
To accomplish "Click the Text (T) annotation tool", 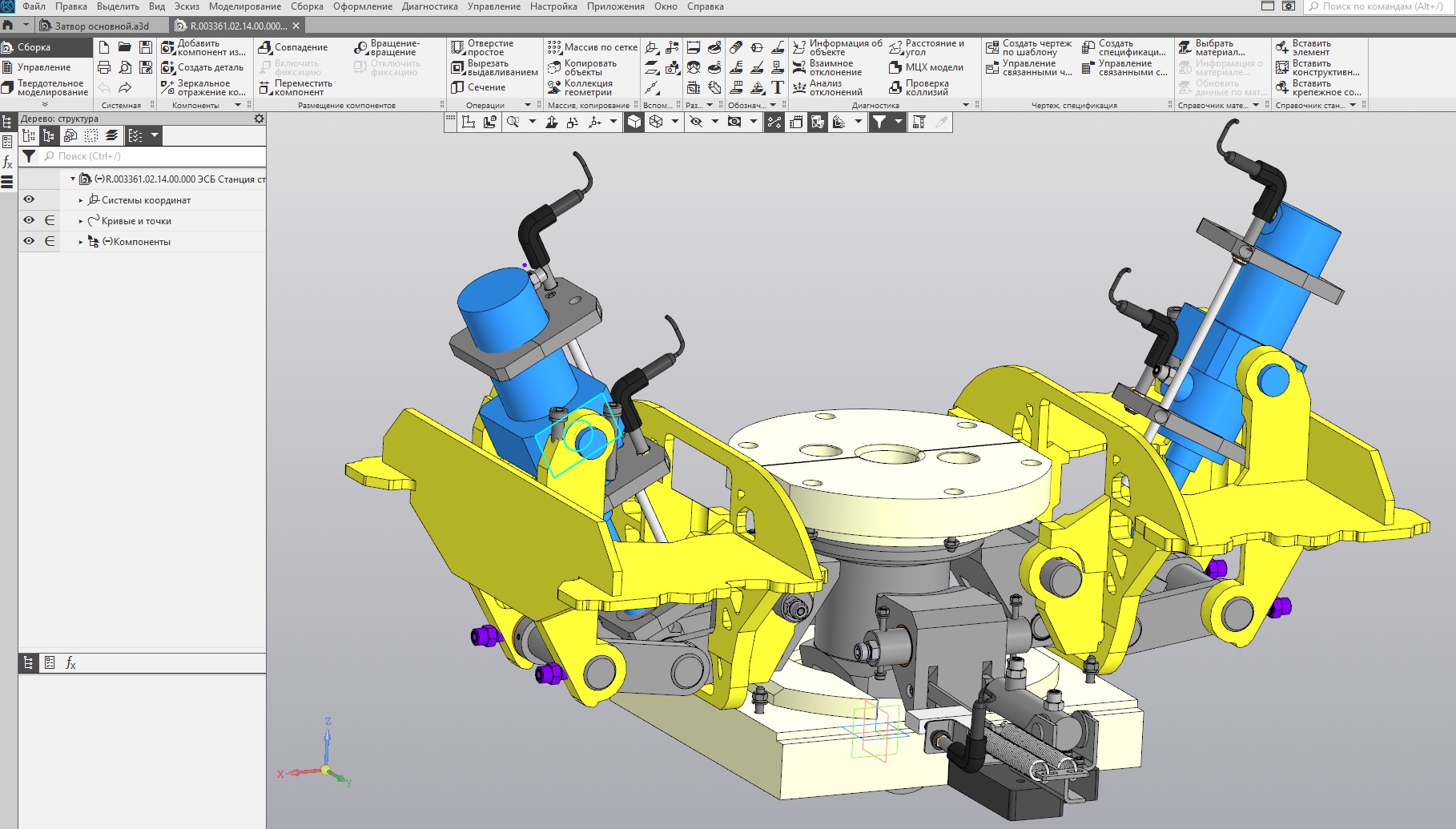I will (777, 87).
